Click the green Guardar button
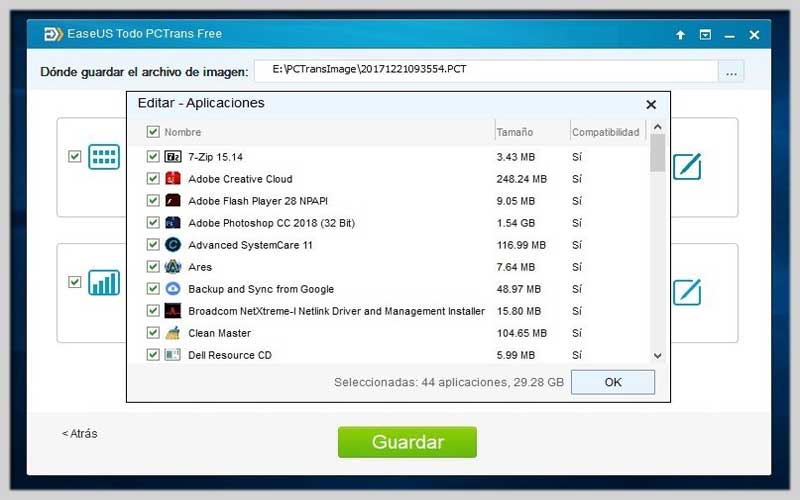This screenshot has width=800, height=500. (407, 442)
